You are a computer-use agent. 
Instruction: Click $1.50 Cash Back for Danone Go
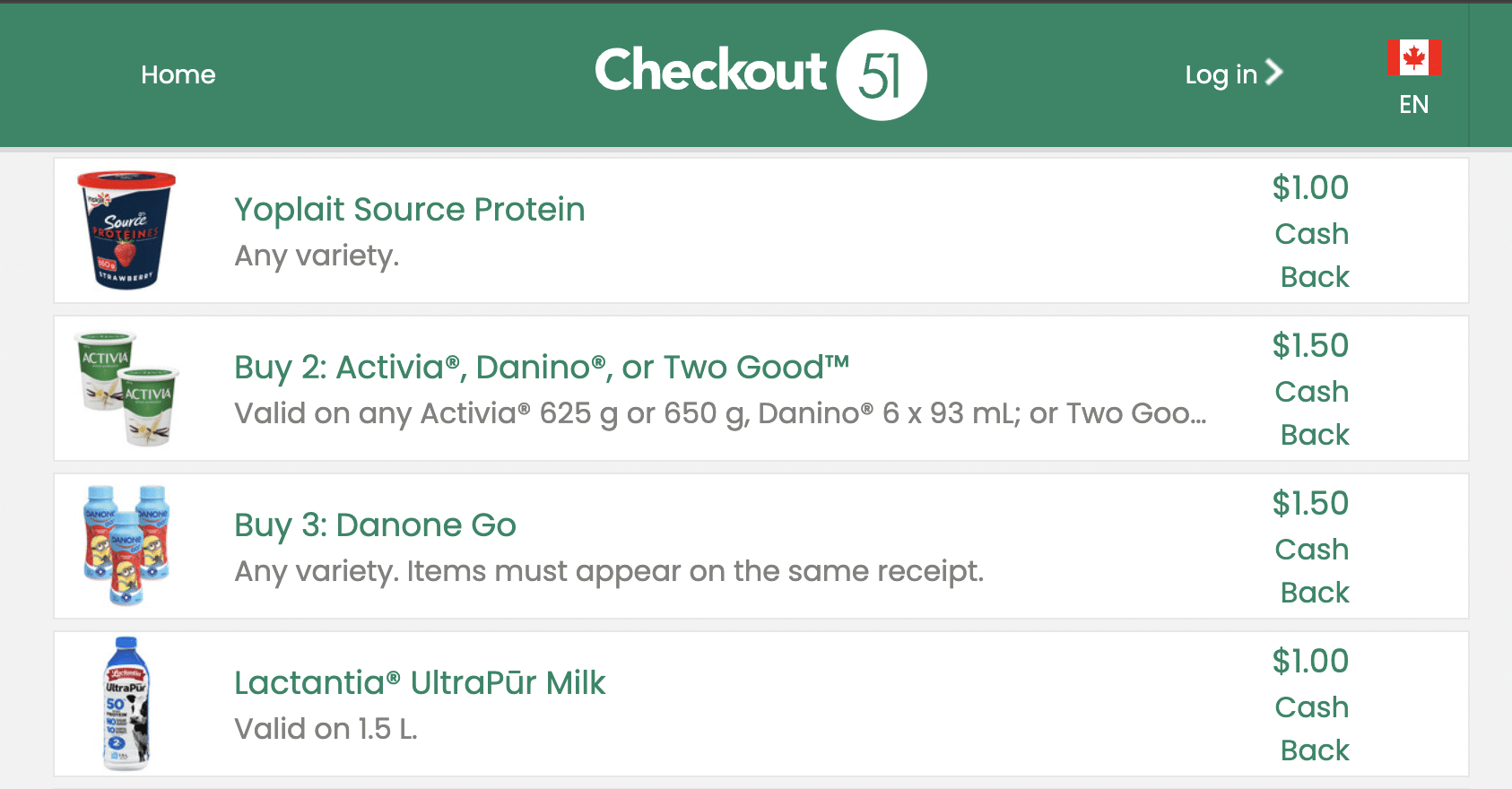1311,547
